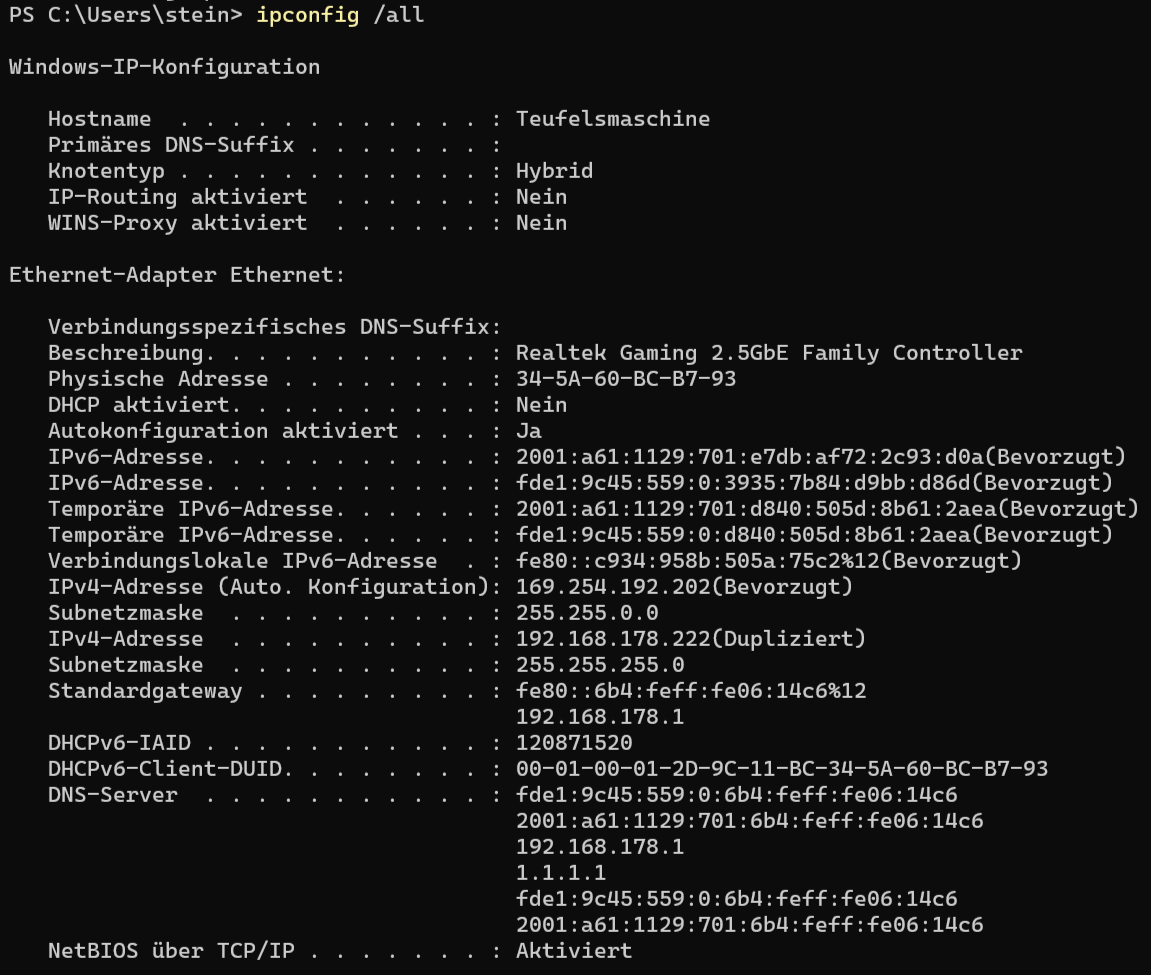Click the DHCPv6-Client-DUID value
The width and height of the screenshot is (1151, 975).
tap(781, 769)
